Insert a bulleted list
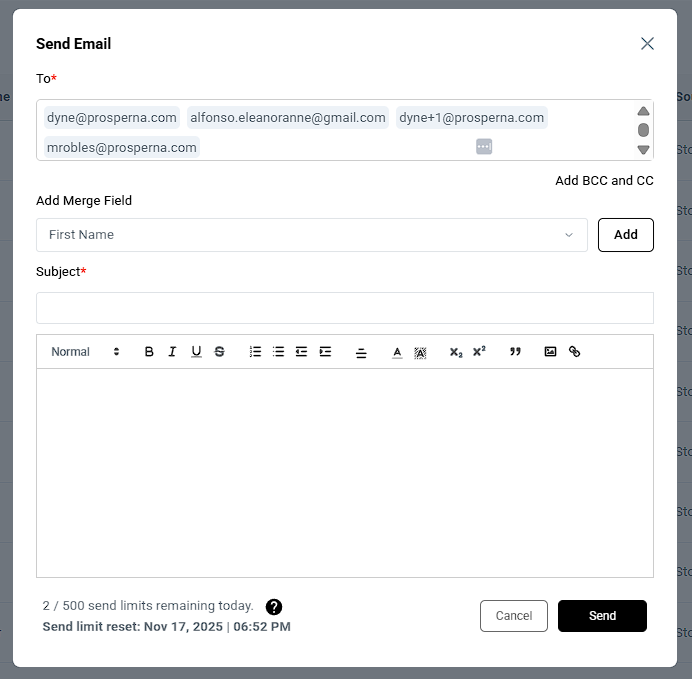692x679 pixels. (x=279, y=352)
